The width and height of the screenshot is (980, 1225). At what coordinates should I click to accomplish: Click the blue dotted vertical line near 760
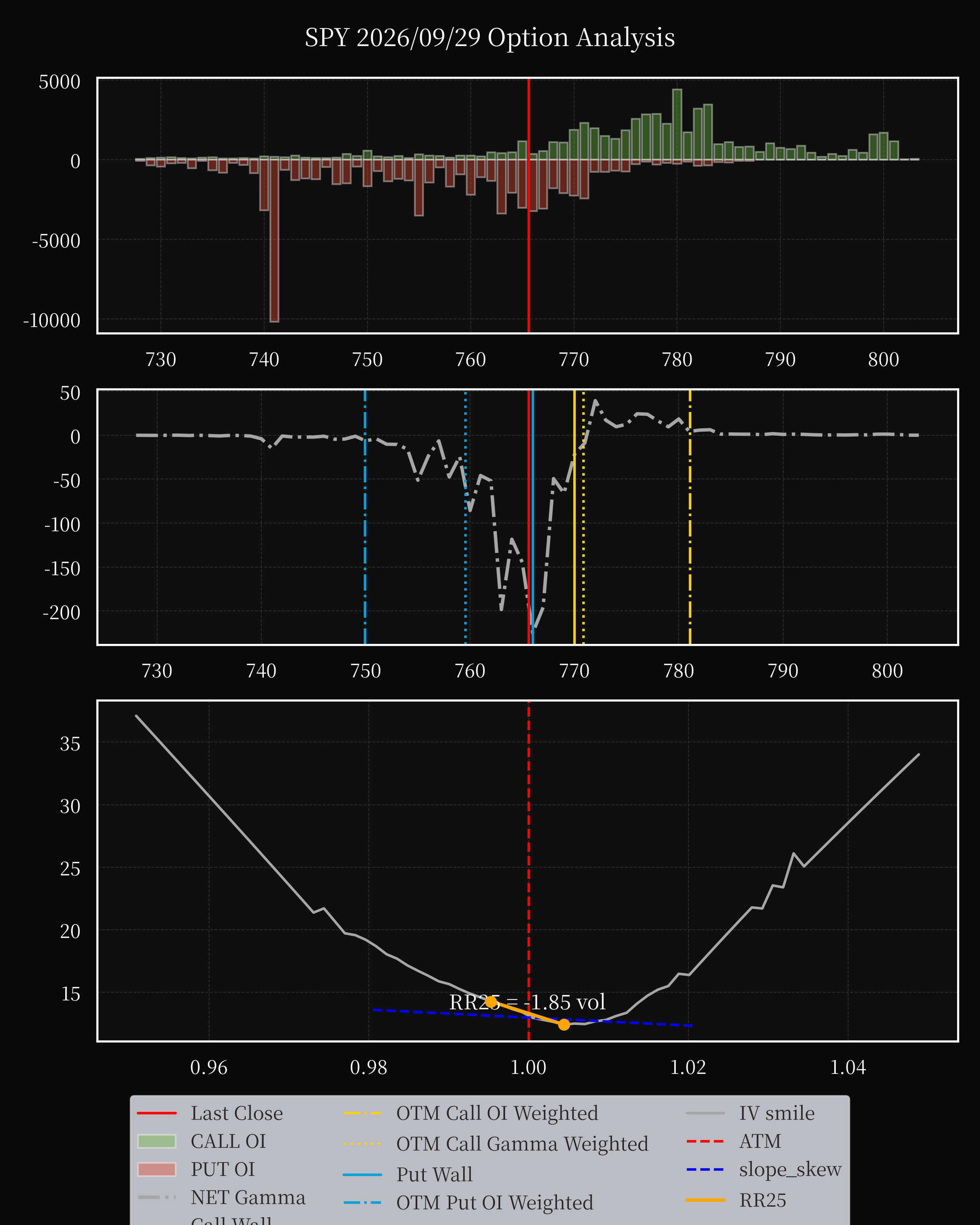coord(465,517)
